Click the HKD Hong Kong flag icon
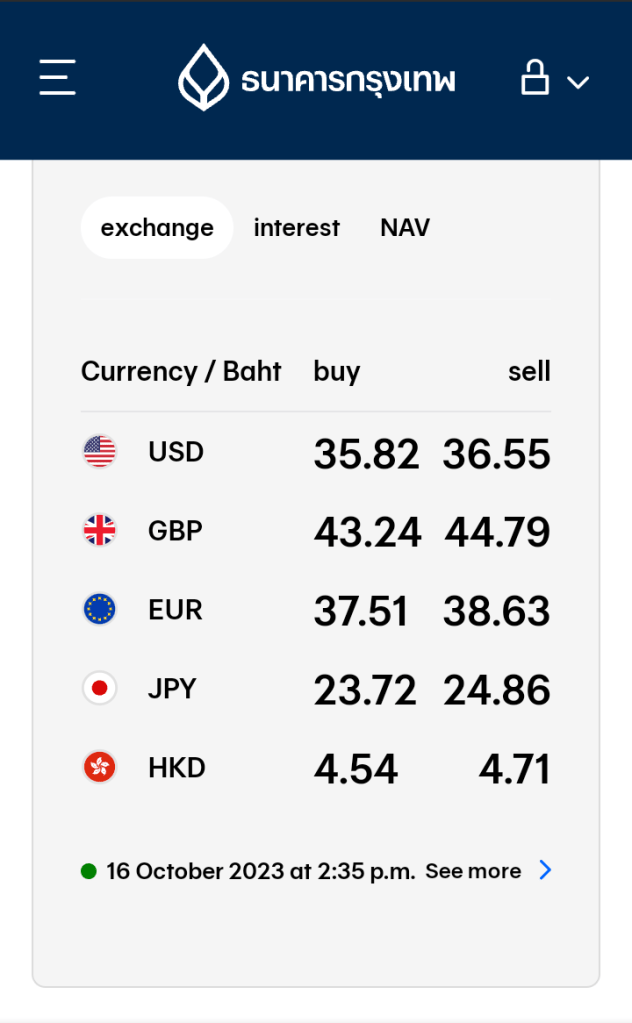The width and height of the screenshot is (632, 1023). pos(99,767)
